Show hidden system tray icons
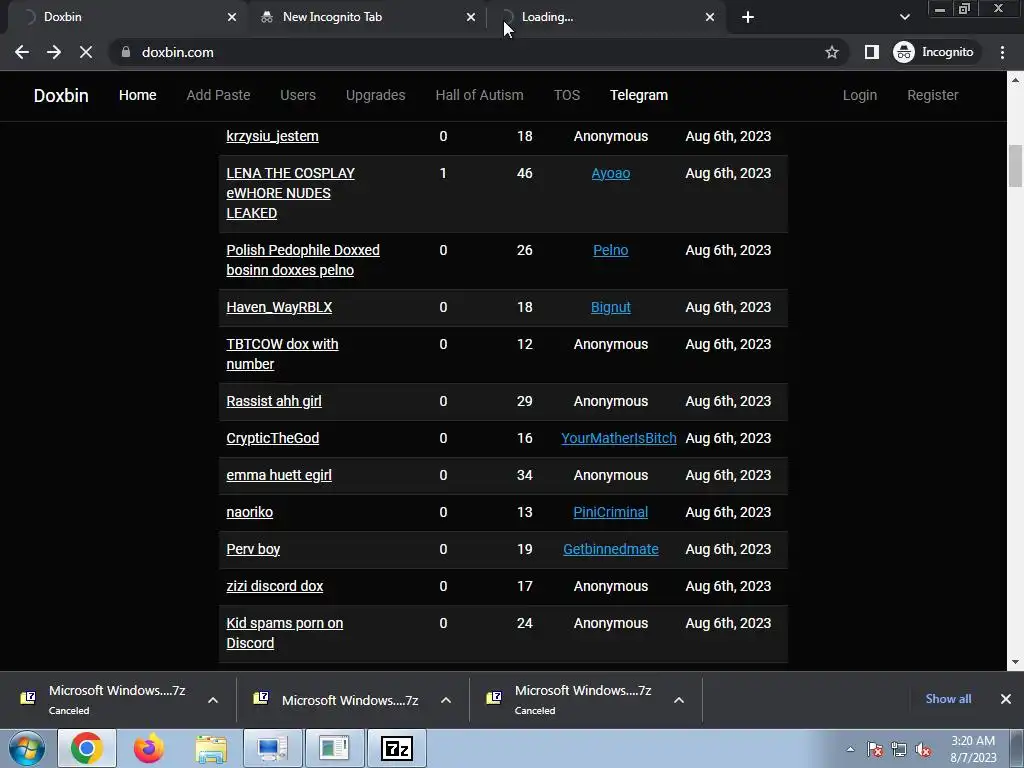 click(850, 749)
